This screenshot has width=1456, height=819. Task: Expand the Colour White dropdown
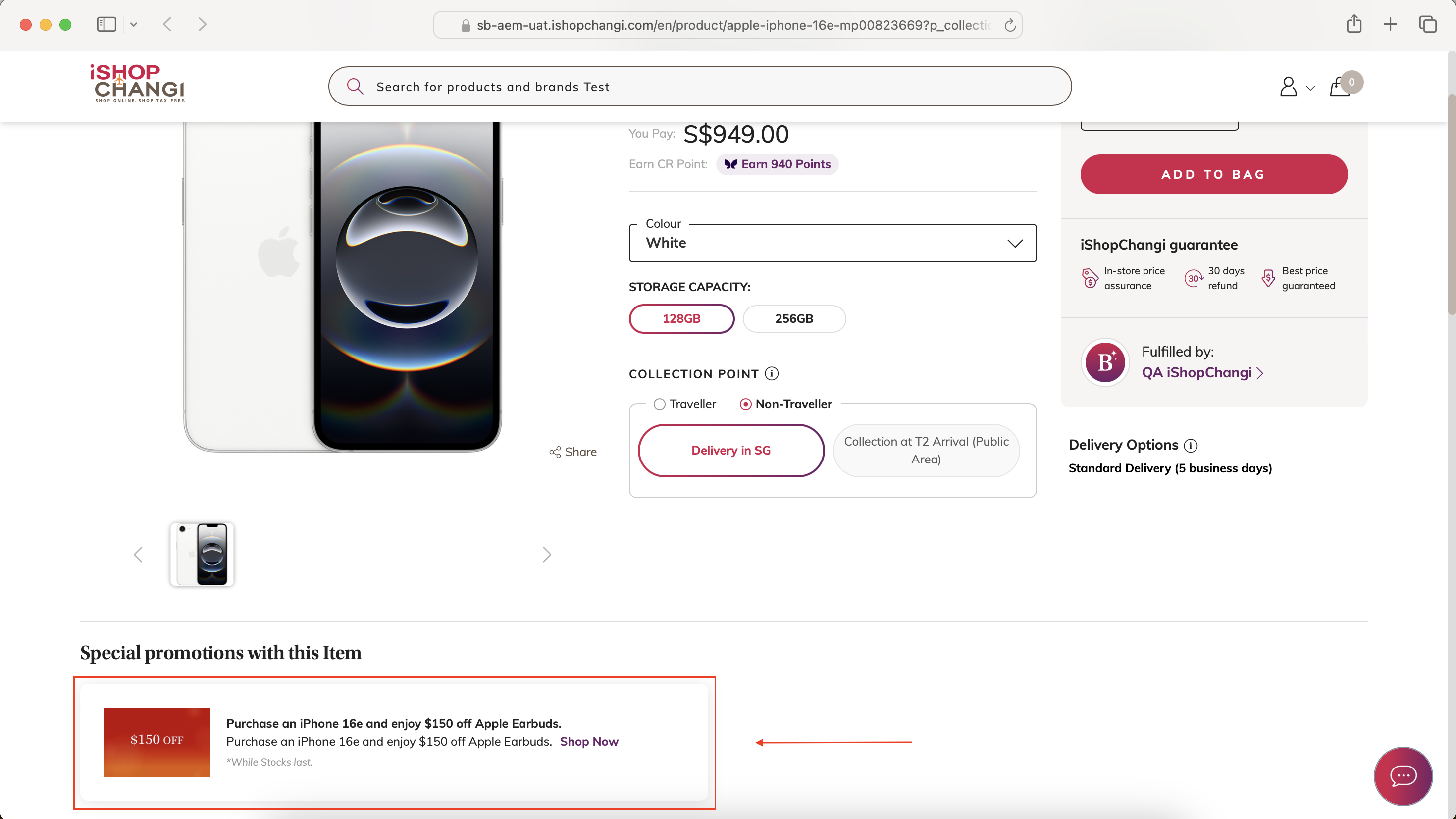pos(832,243)
